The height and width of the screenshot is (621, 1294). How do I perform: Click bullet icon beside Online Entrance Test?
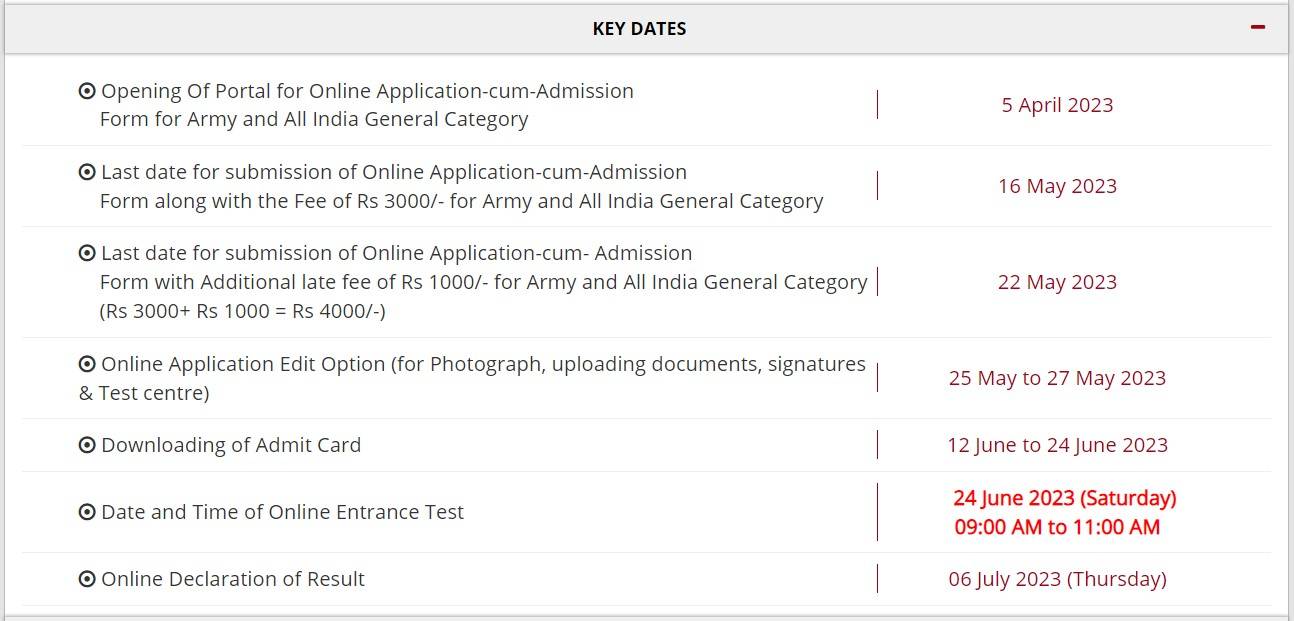tap(87, 512)
